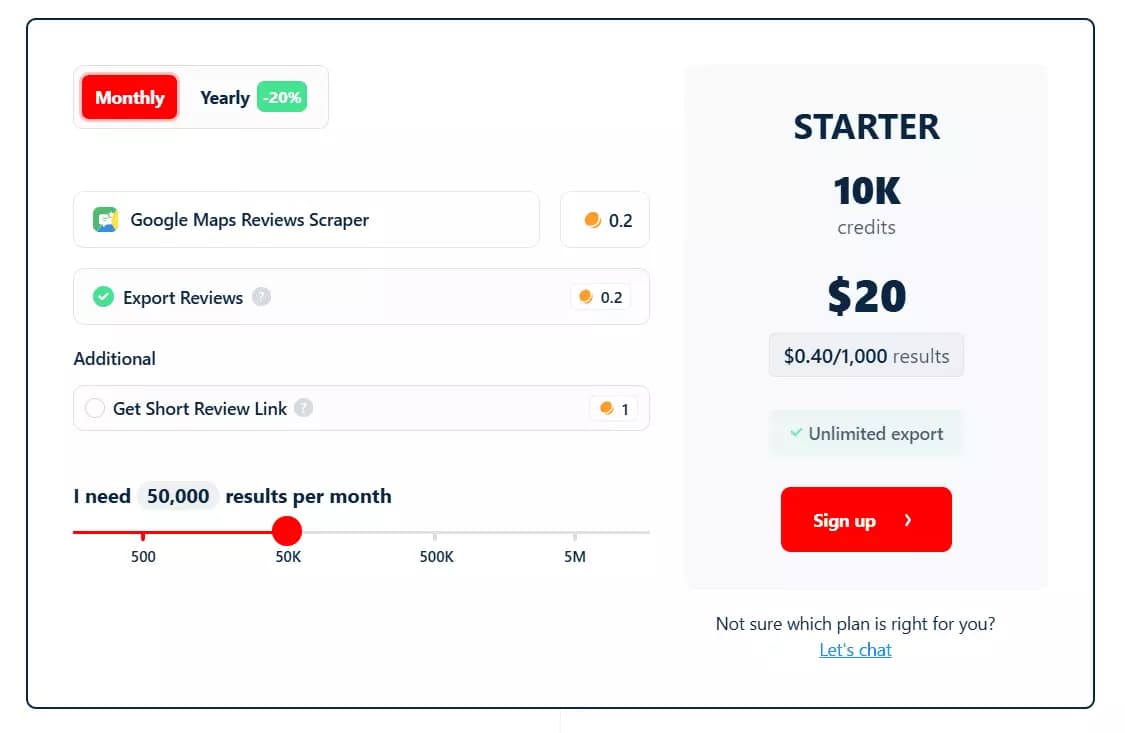Open the Let's chat link

pyautogui.click(x=855, y=649)
